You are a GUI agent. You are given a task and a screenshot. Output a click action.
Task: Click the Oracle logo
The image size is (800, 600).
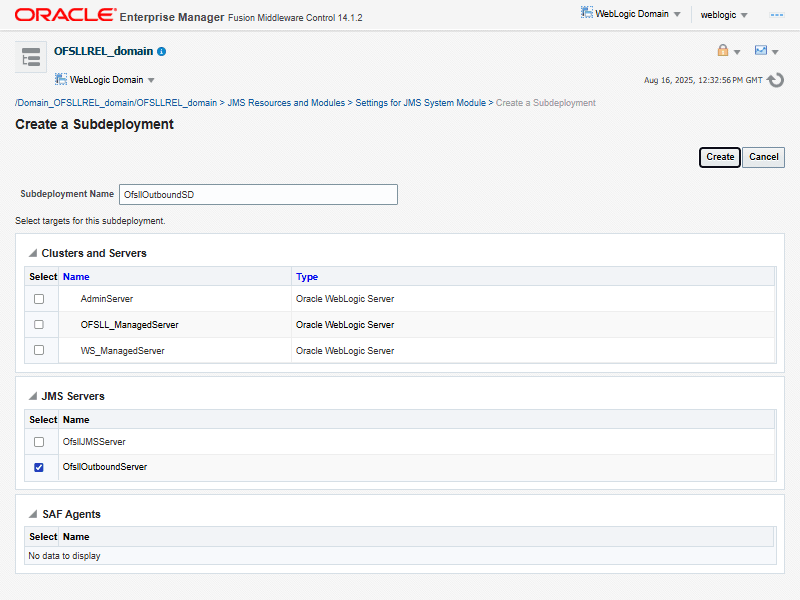click(x=65, y=15)
